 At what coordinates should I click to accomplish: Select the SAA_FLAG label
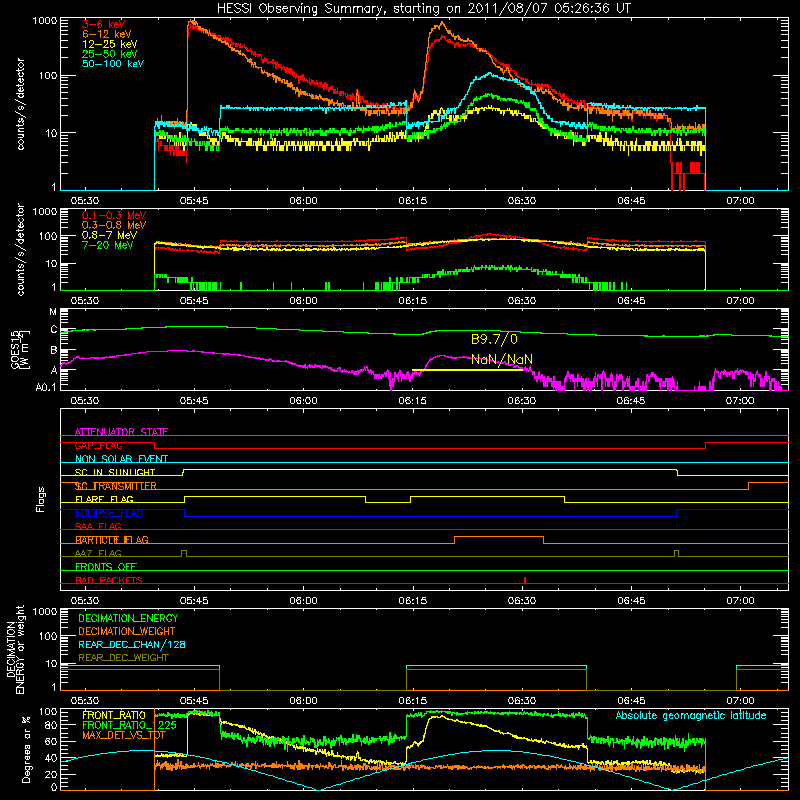click(98, 526)
